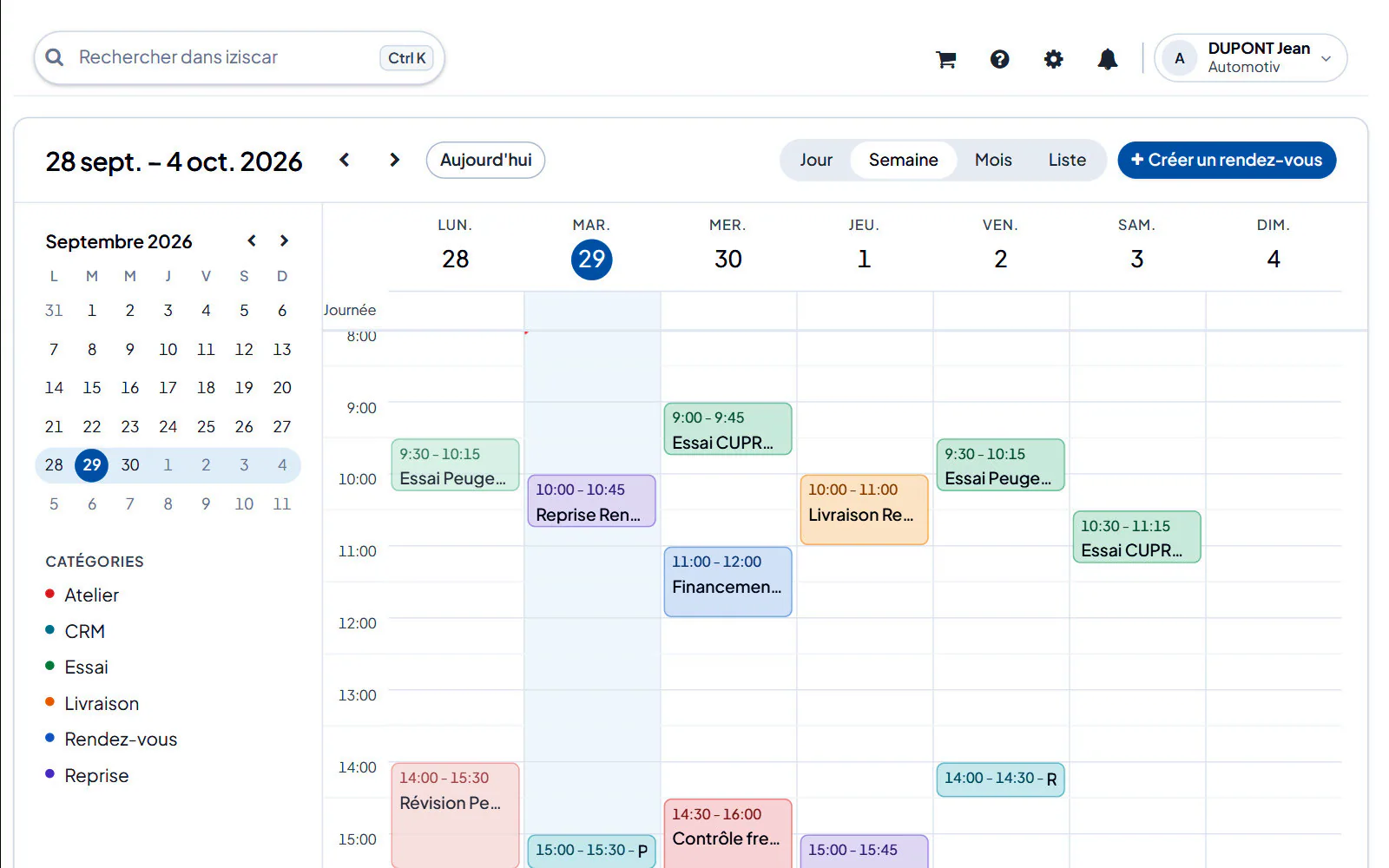Open the 10:00 - 11:00 Livraison event
The width and height of the screenshot is (1389, 868).
[x=864, y=510]
